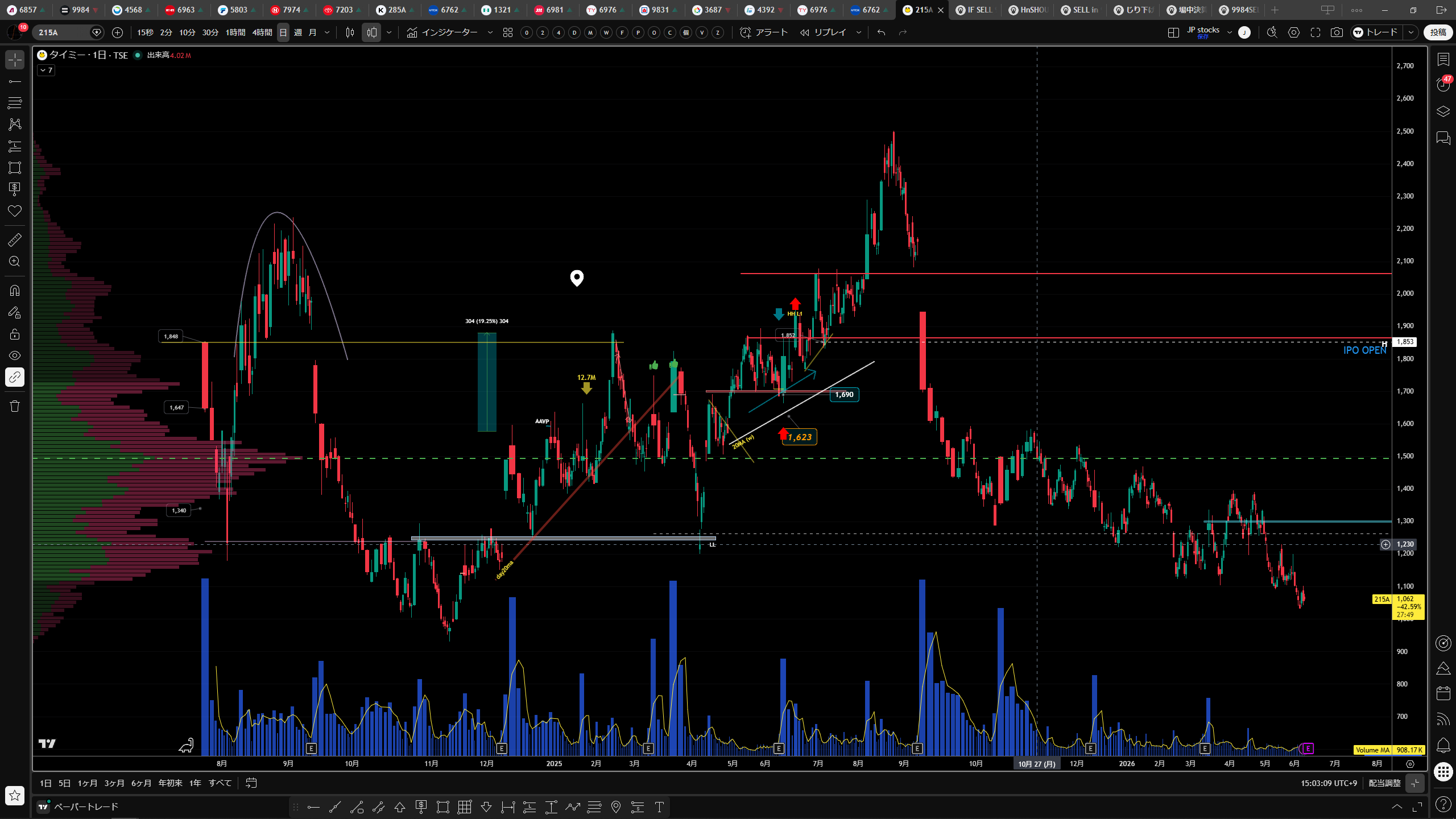Screen dimensions: 1456x819
Task: Click the アラート button
Action: click(764, 32)
